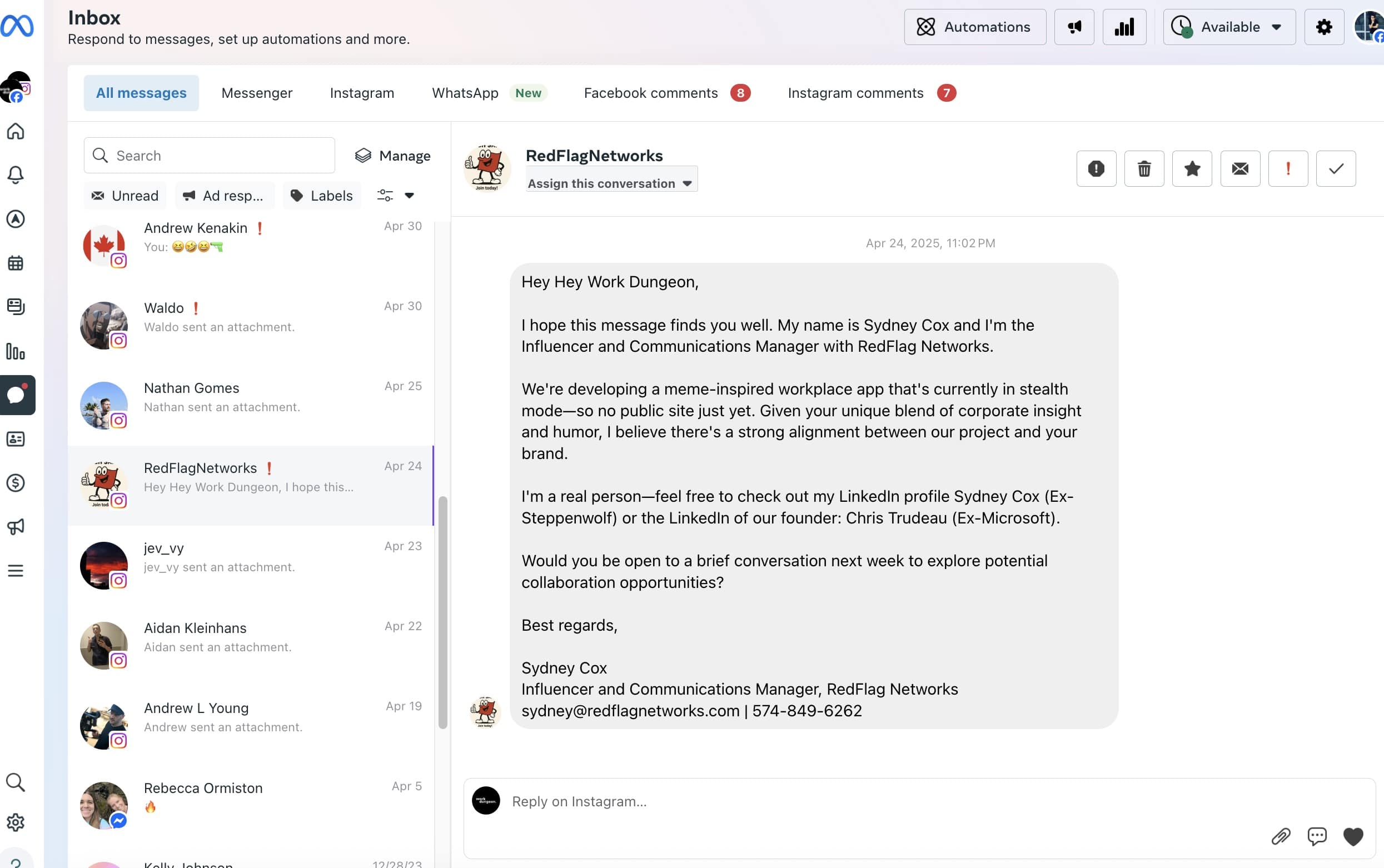The width and height of the screenshot is (1384, 868).
Task: Toggle the Ad responses filter chip
Action: click(x=225, y=196)
